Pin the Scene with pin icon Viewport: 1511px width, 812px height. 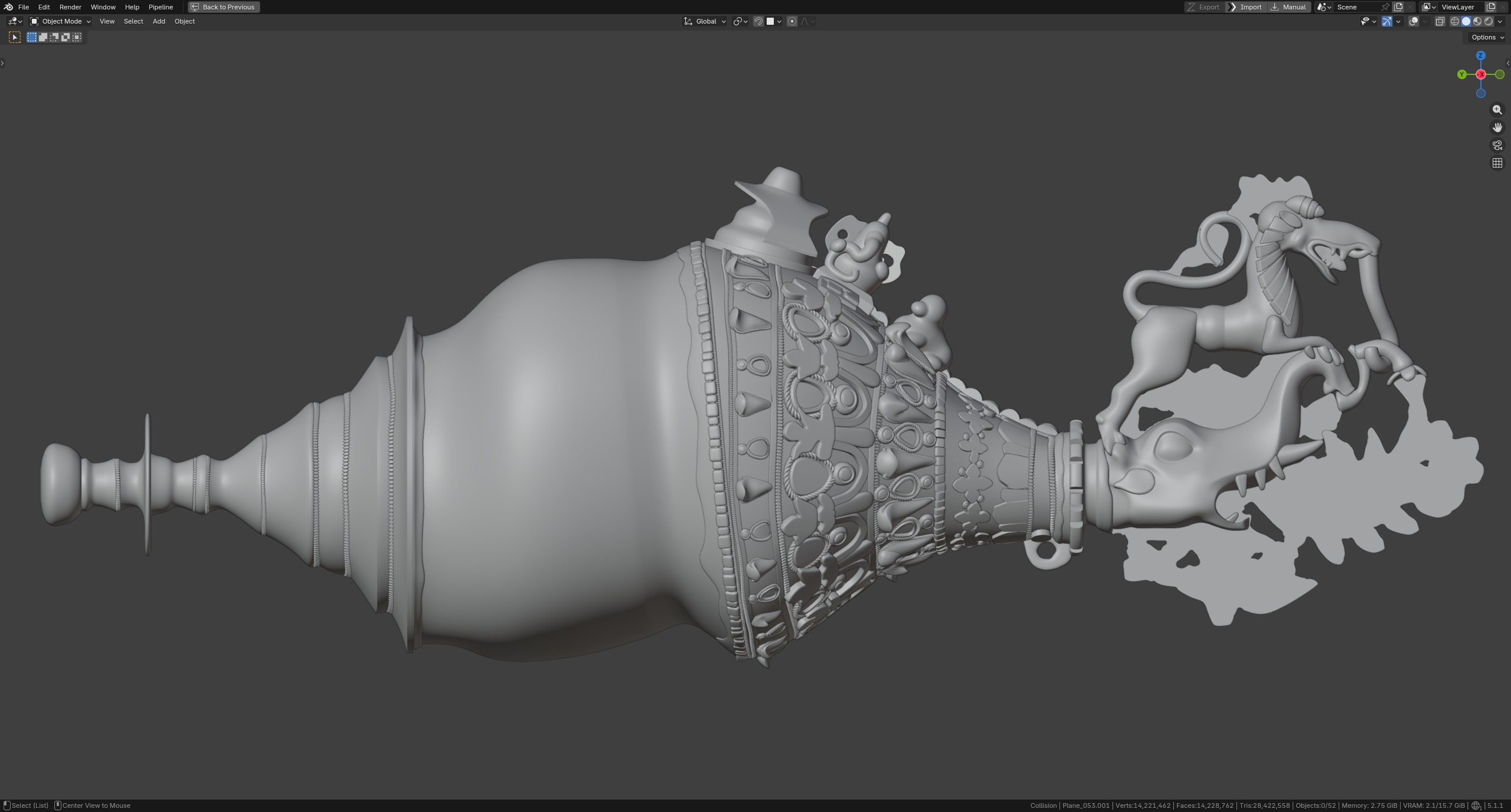[x=1385, y=7]
